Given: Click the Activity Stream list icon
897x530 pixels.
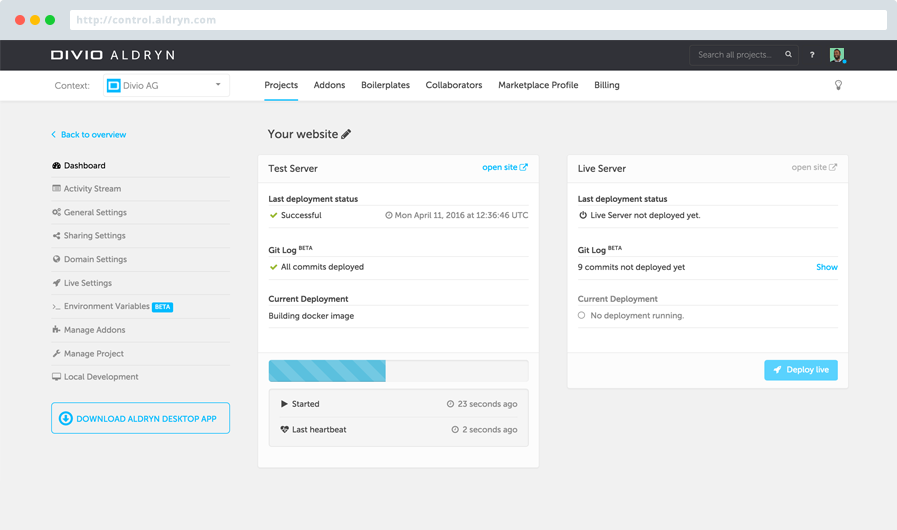Looking at the screenshot, I should click(x=56, y=188).
